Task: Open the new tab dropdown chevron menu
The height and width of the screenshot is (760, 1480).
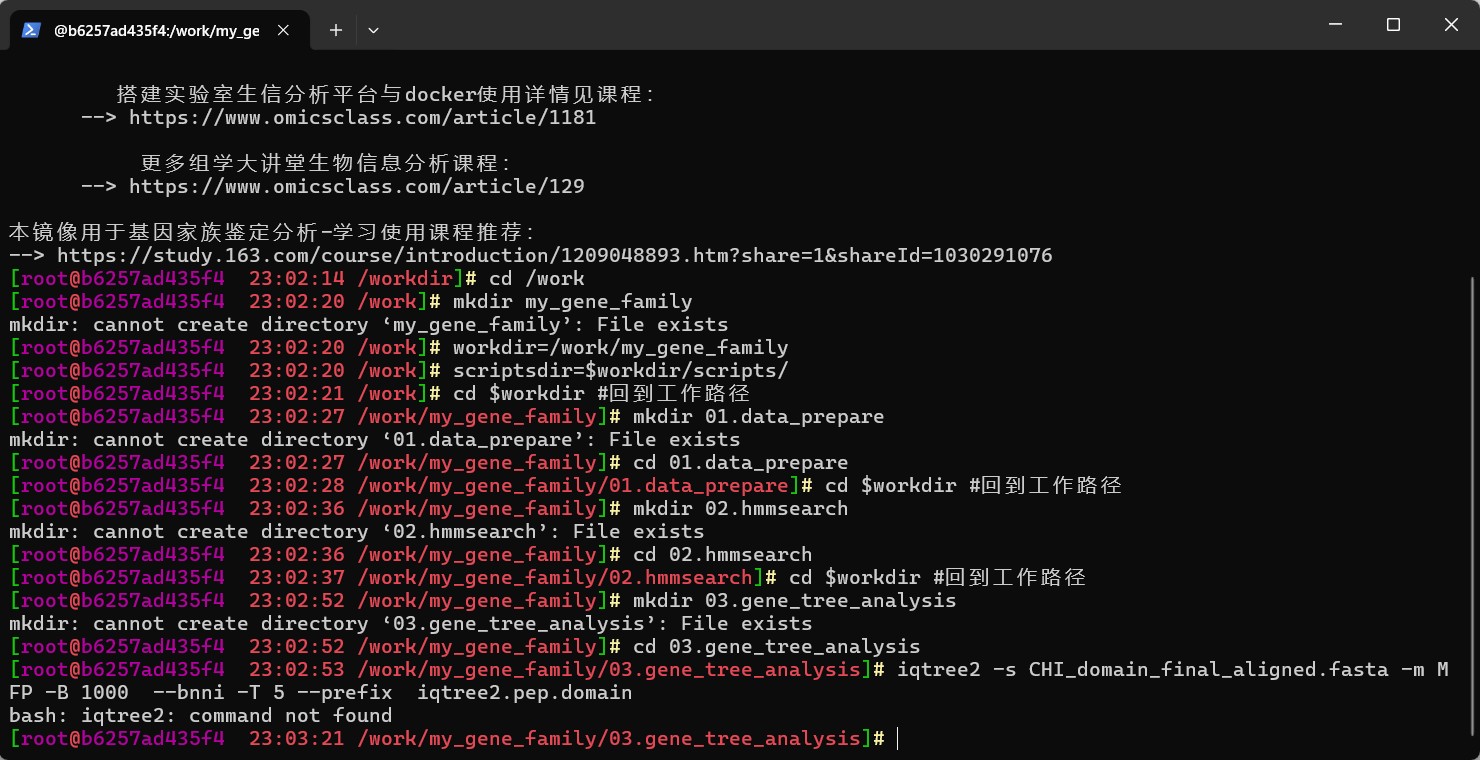Action: (x=373, y=30)
